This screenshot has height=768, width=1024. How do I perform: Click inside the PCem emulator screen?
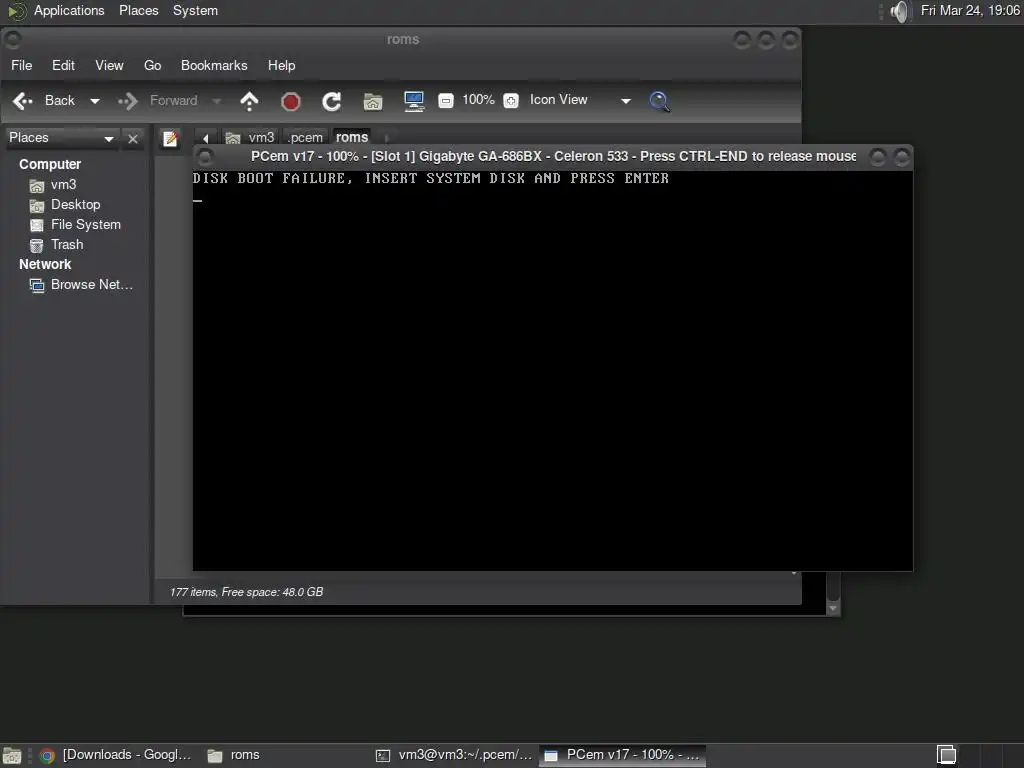point(552,371)
